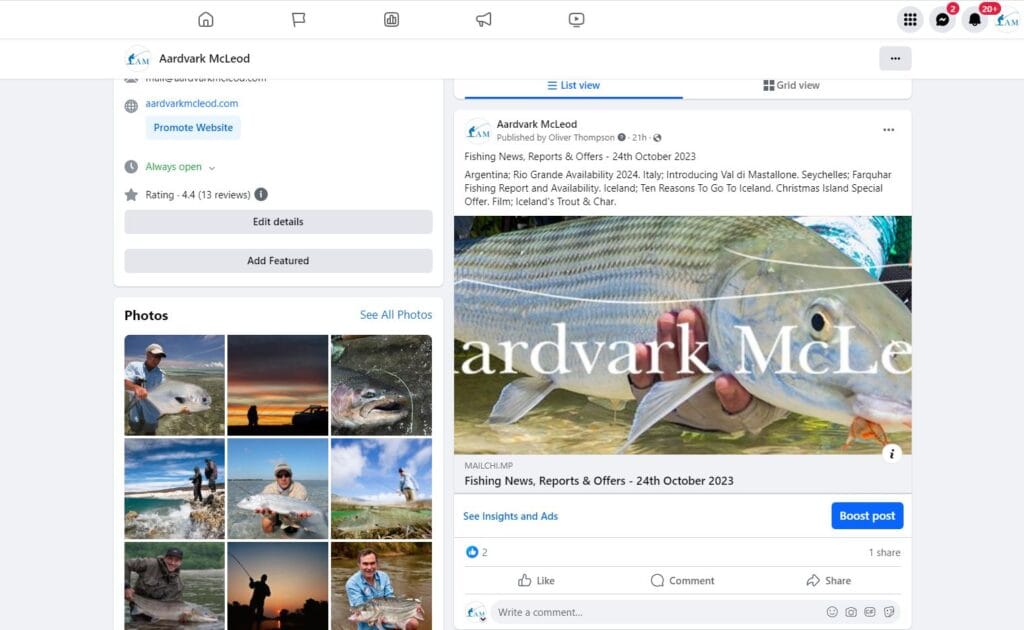Click the rating info icon
The height and width of the screenshot is (630, 1024).
click(261, 195)
